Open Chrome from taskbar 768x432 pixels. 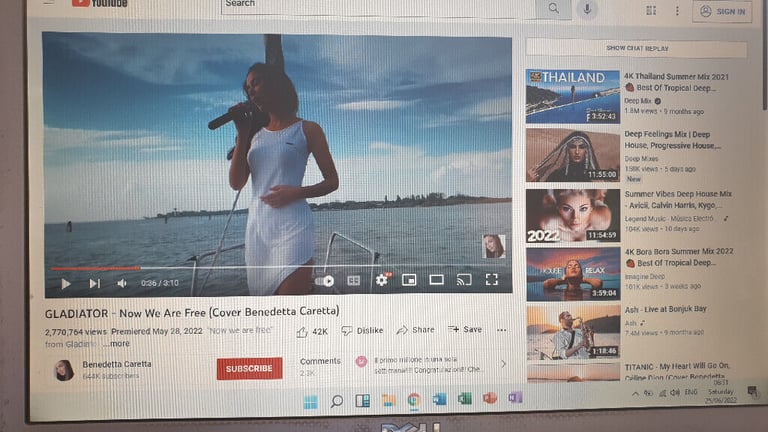coord(414,400)
